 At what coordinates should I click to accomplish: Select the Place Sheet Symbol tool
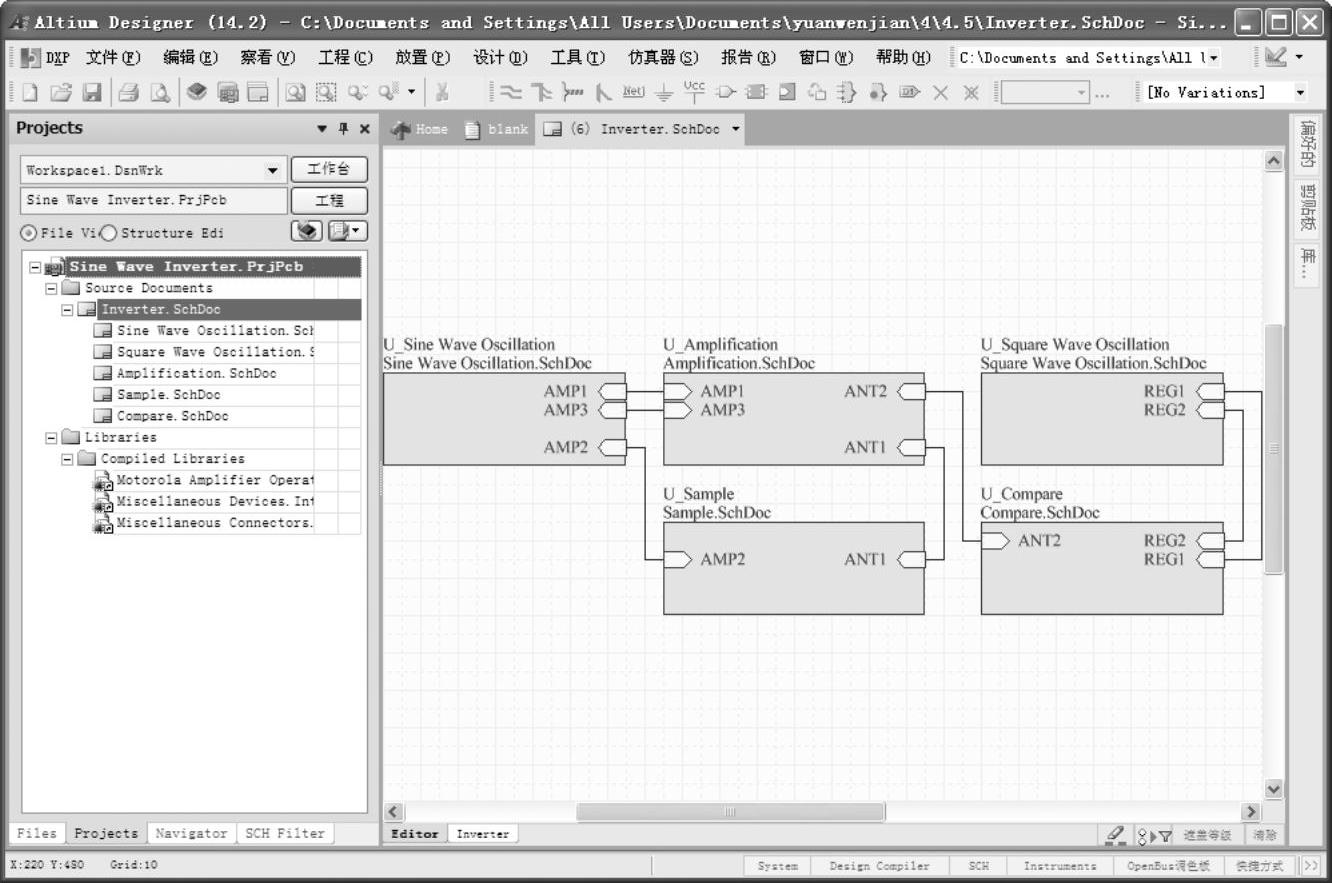click(x=756, y=93)
